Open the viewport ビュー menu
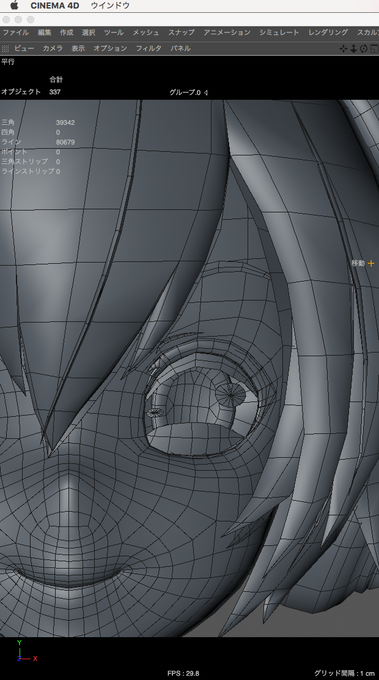379x680 pixels. [24, 49]
